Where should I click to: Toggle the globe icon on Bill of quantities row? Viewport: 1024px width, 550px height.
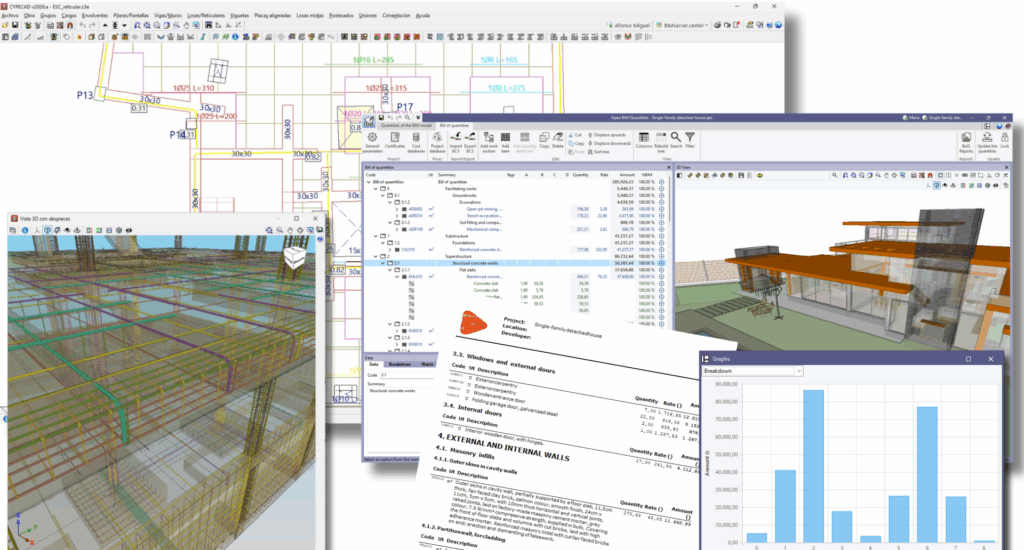click(x=662, y=183)
